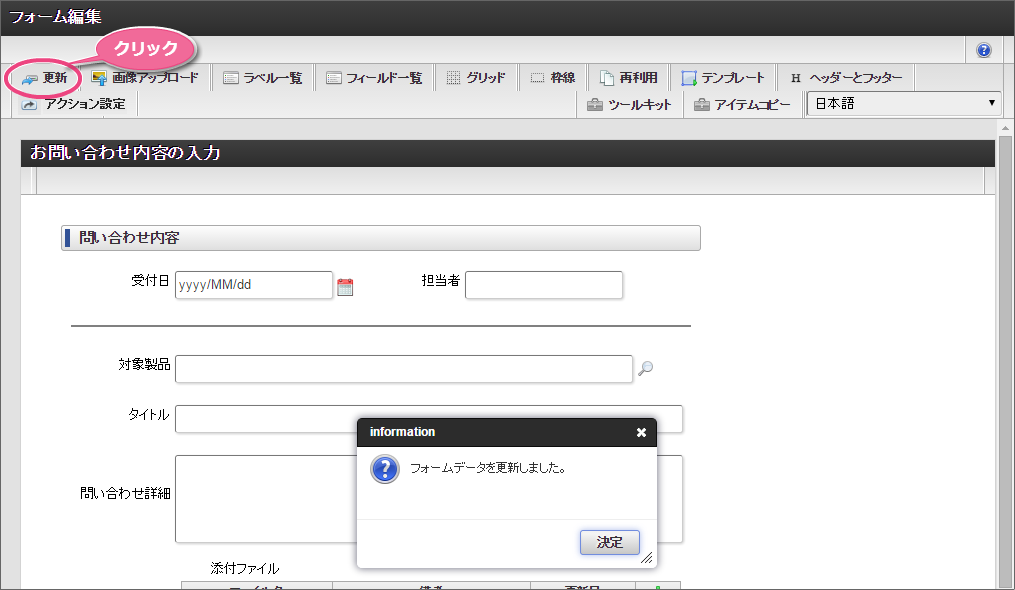Click the 対象製品 label
1015x590 pixels.
pyautogui.click(x=144, y=365)
